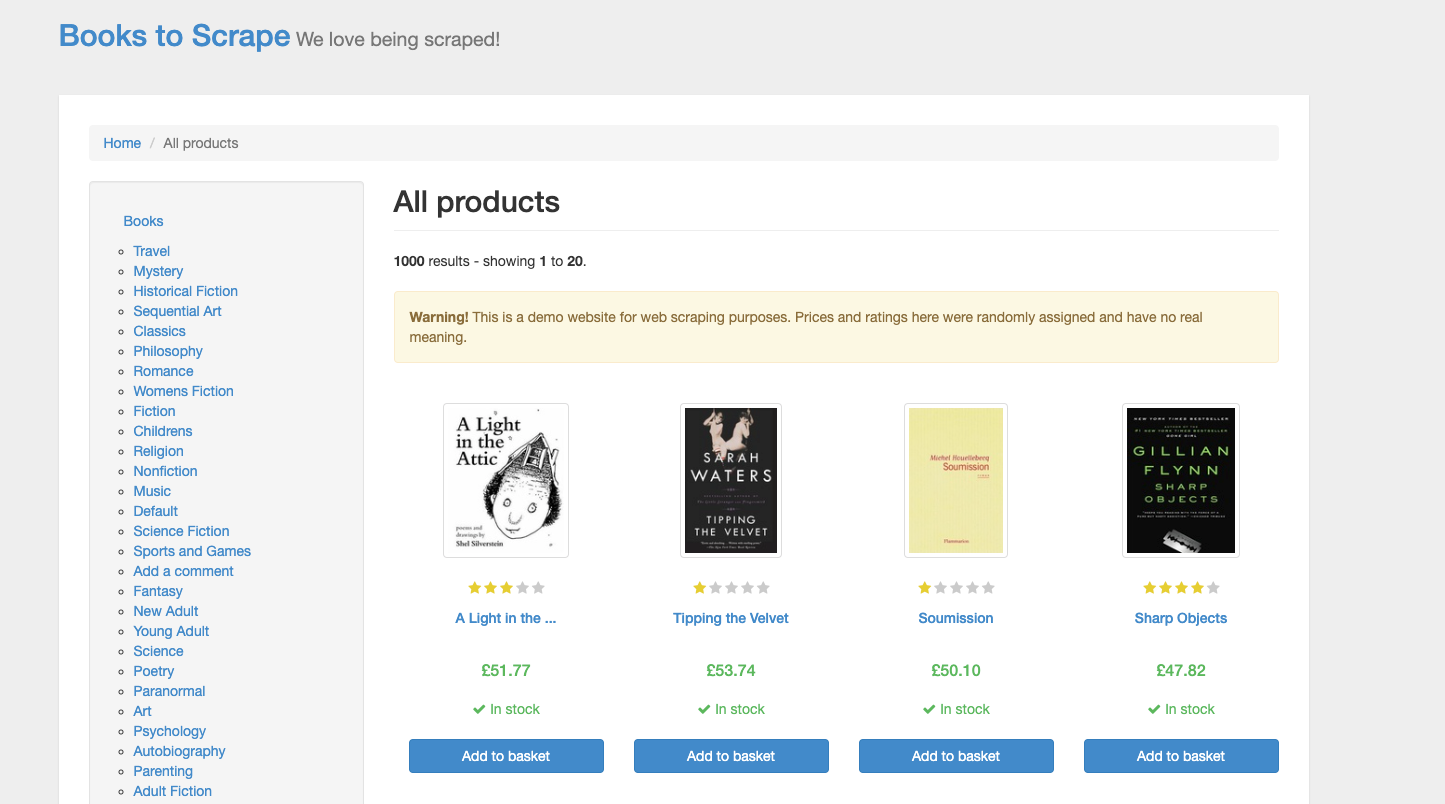Select the Books parent category
The image size is (1445, 804).
click(143, 221)
